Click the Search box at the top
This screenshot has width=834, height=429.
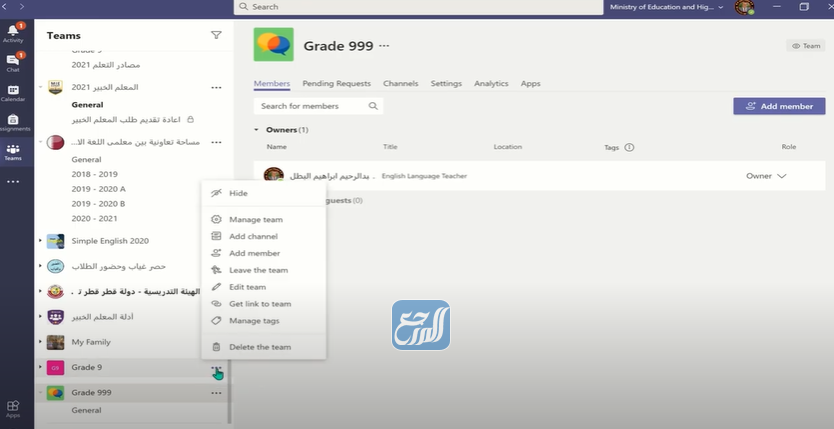(x=419, y=7)
